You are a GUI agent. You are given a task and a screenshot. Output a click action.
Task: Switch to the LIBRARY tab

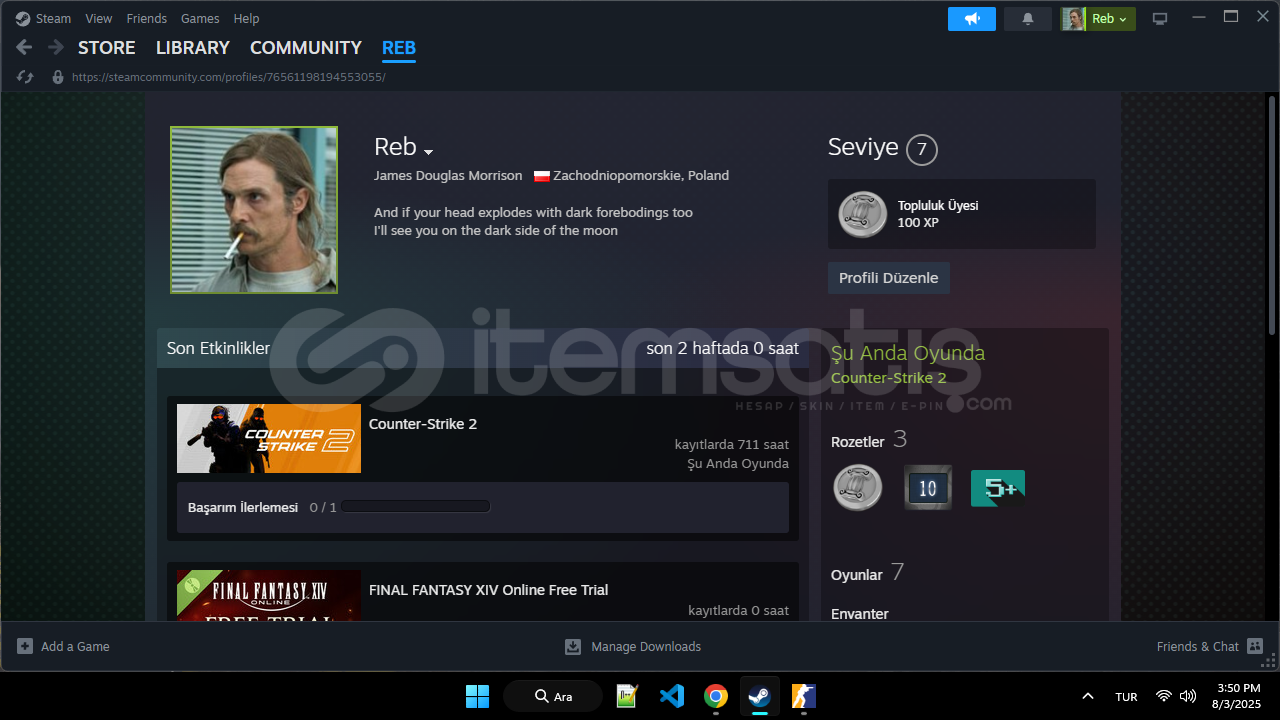[x=193, y=47]
